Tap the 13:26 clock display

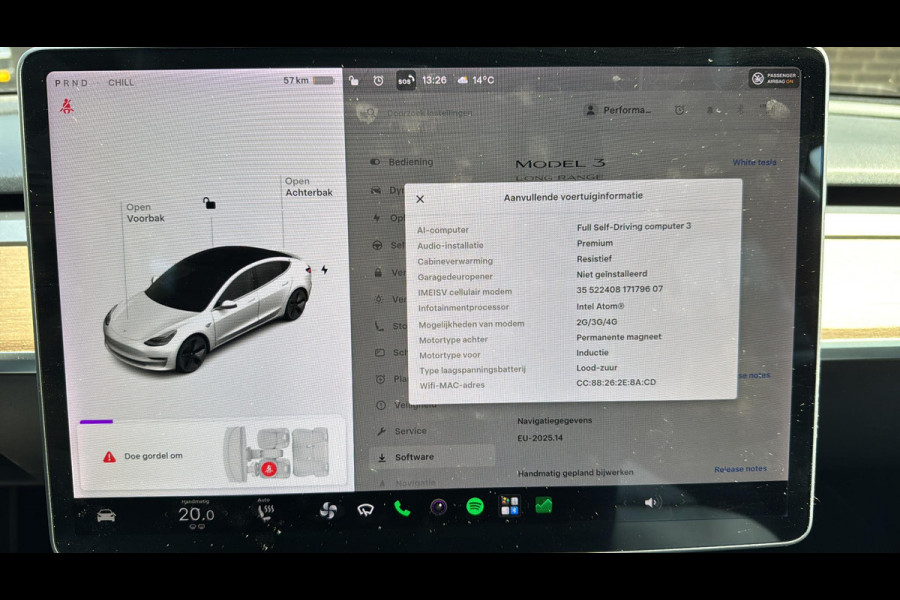tap(434, 80)
